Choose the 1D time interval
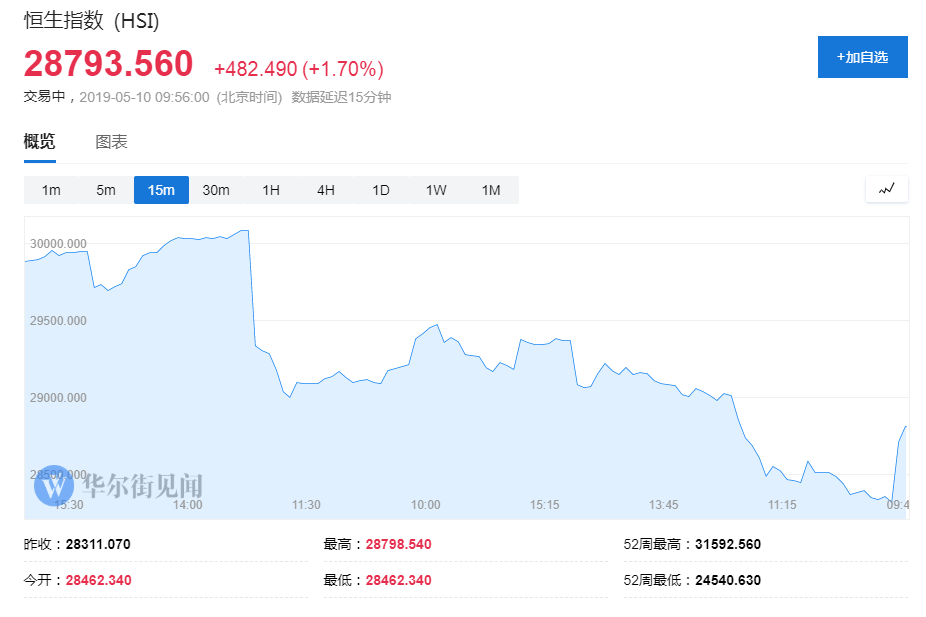The height and width of the screenshot is (617, 926). [381, 190]
